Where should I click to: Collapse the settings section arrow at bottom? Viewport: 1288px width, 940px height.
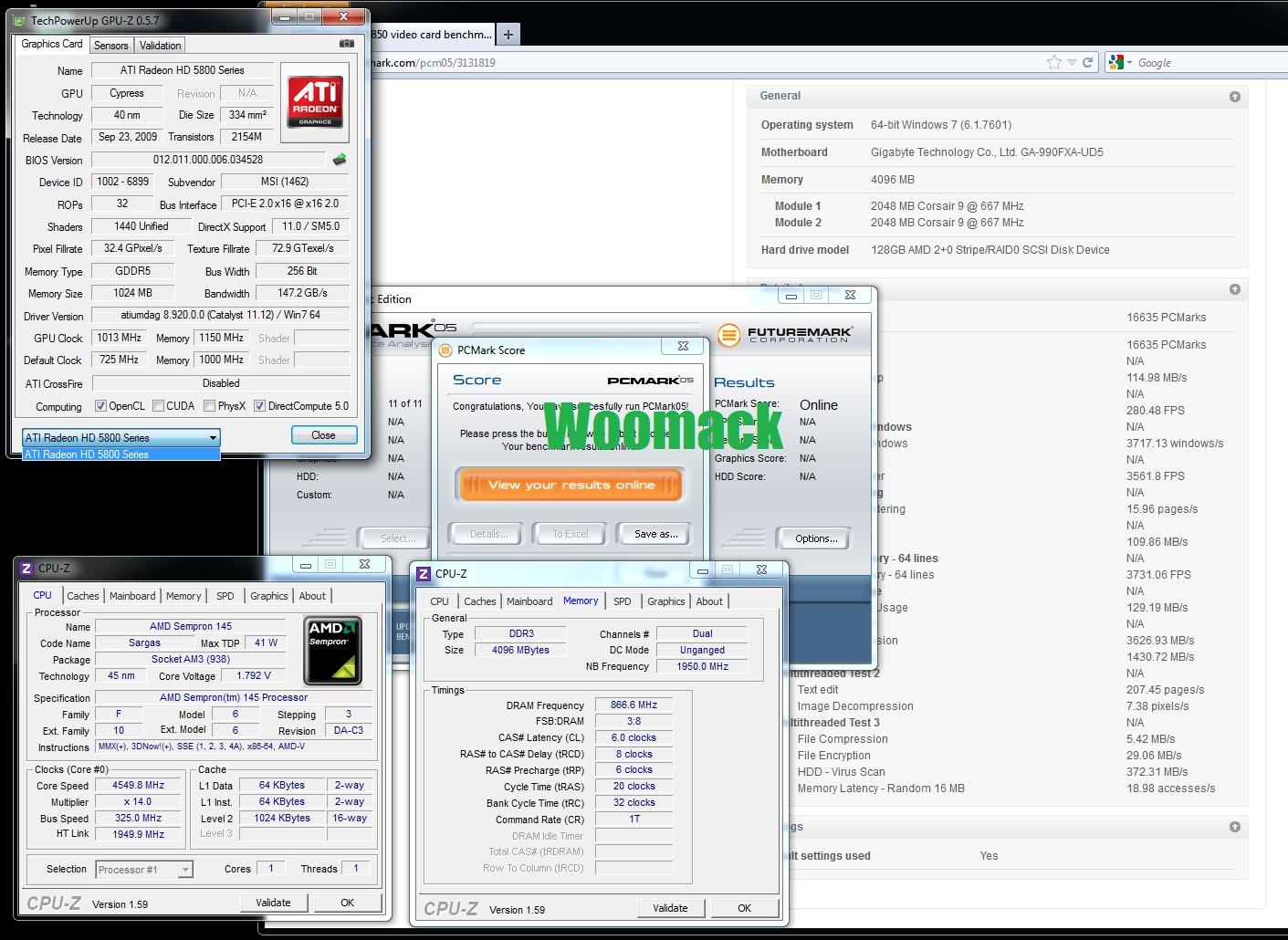pos(1235,827)
